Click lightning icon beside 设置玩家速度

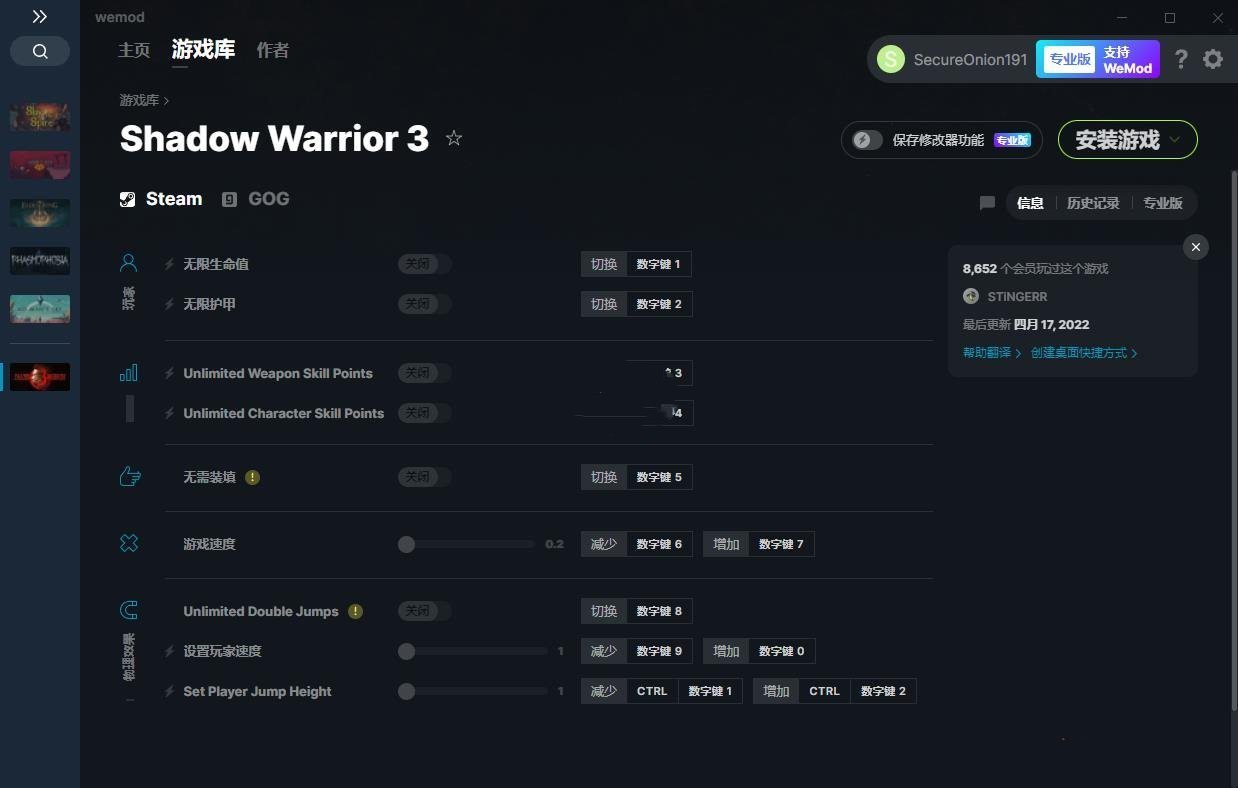169,651
